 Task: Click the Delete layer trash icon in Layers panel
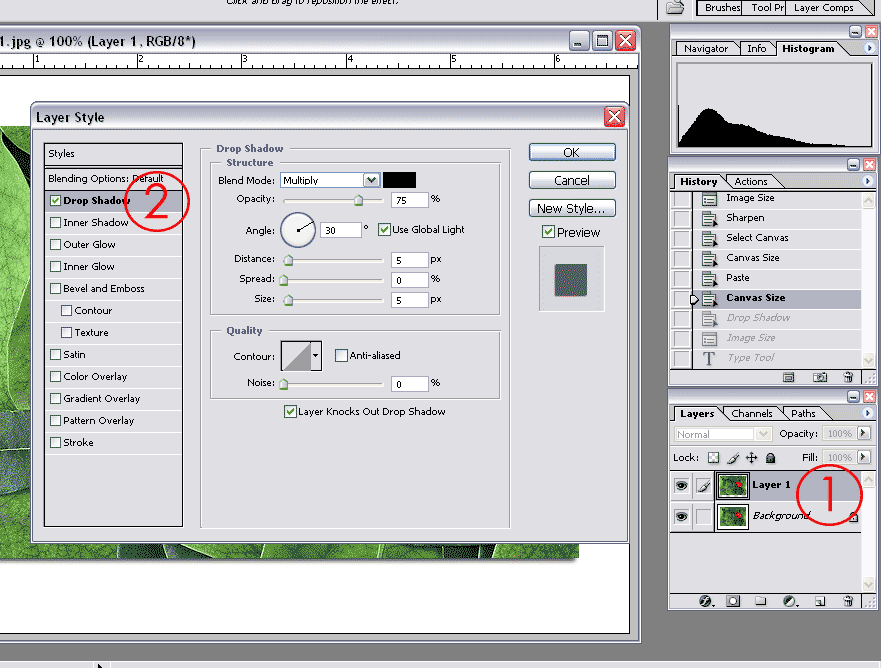click(848, 601)
